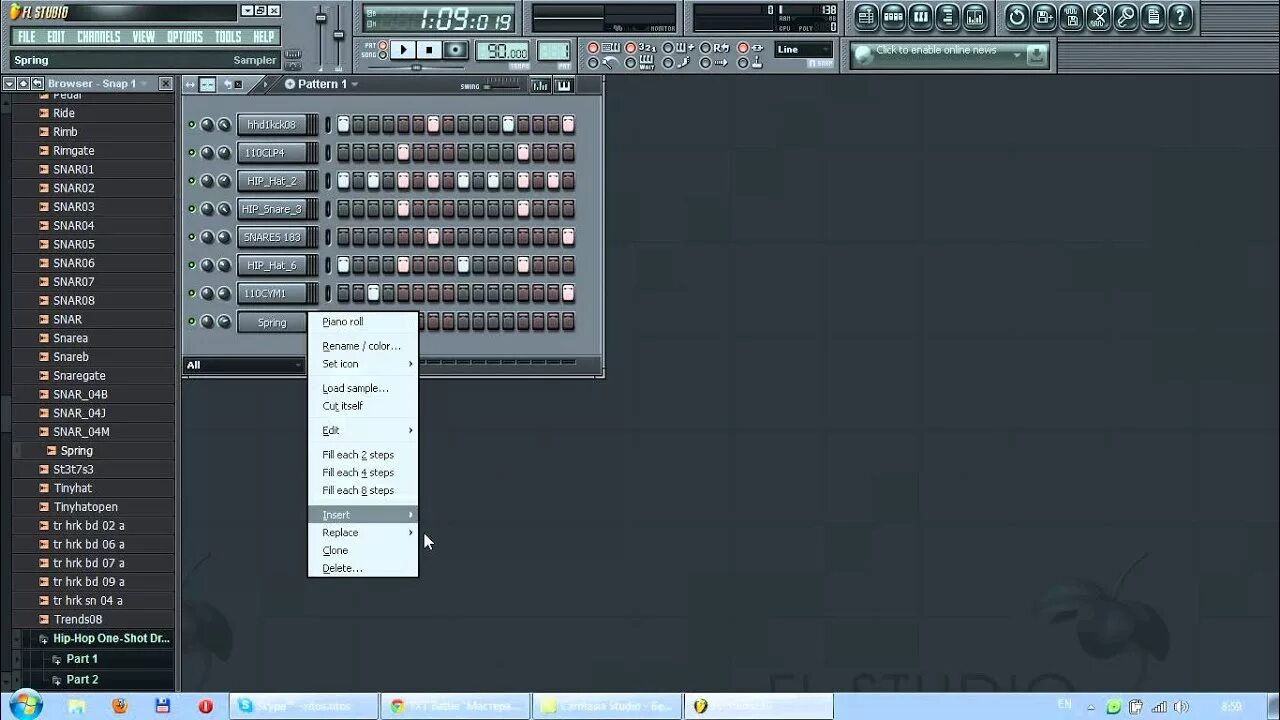Select the hhd1kck08 channel button
This screenshot has width=1280, height=720.
point(271,125)
